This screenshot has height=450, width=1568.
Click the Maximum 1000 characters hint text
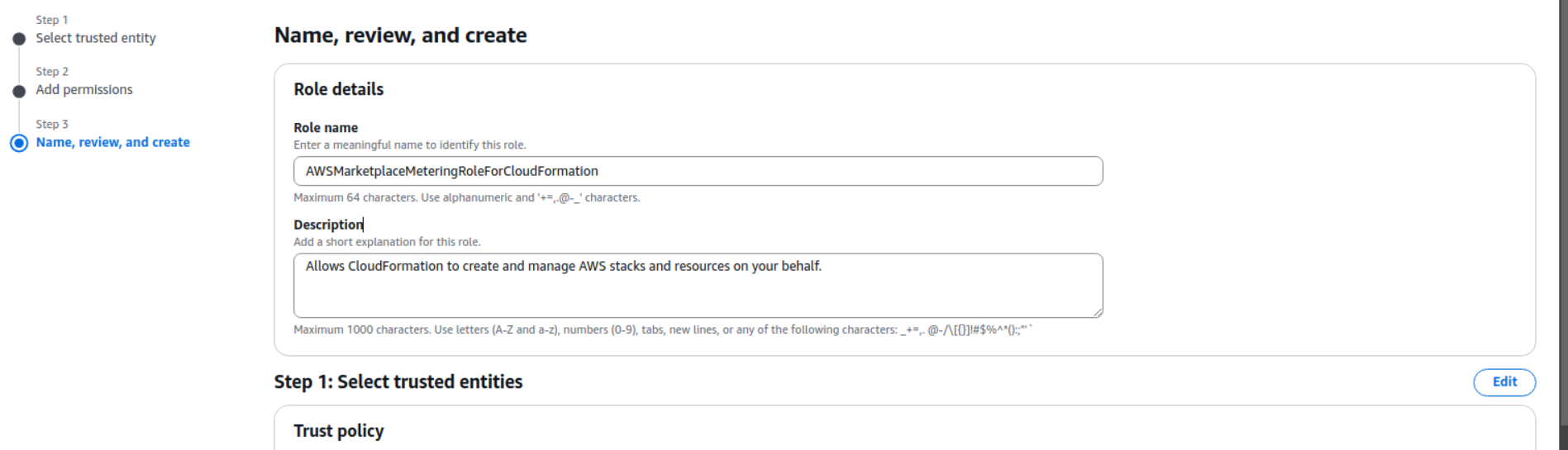point(662,329)
